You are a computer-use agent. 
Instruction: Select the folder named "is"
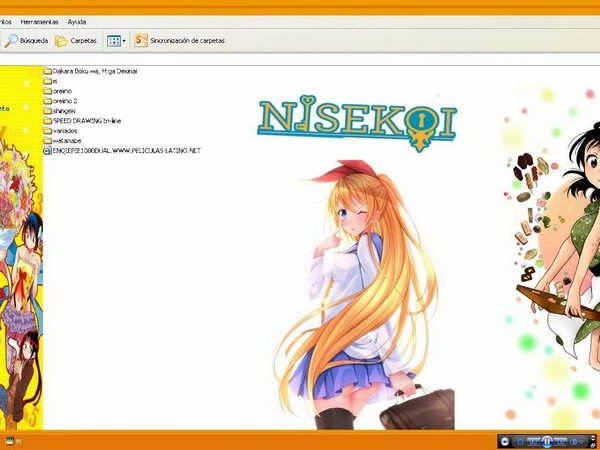(x=51, y=81)
